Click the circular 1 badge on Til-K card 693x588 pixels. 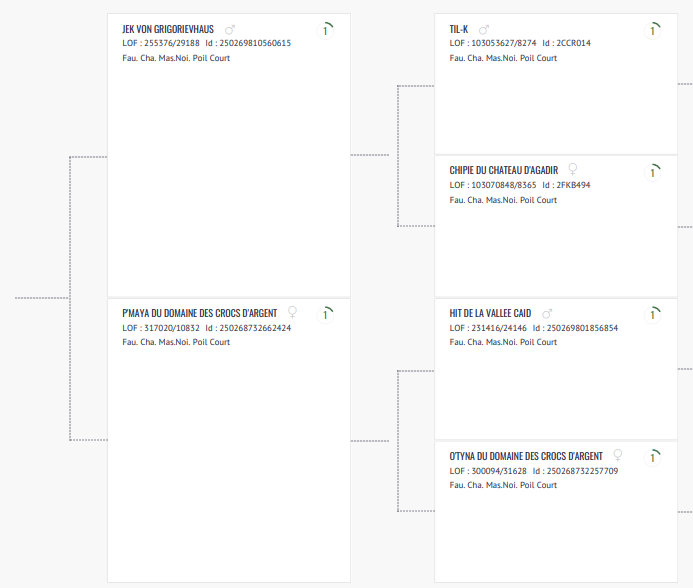click(x=652, y=31)
